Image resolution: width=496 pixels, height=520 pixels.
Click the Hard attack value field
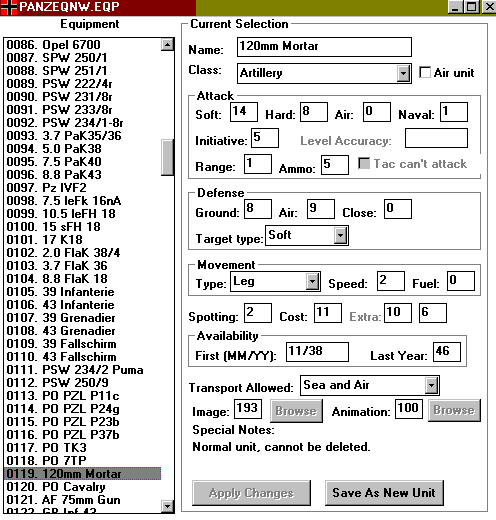314,112
